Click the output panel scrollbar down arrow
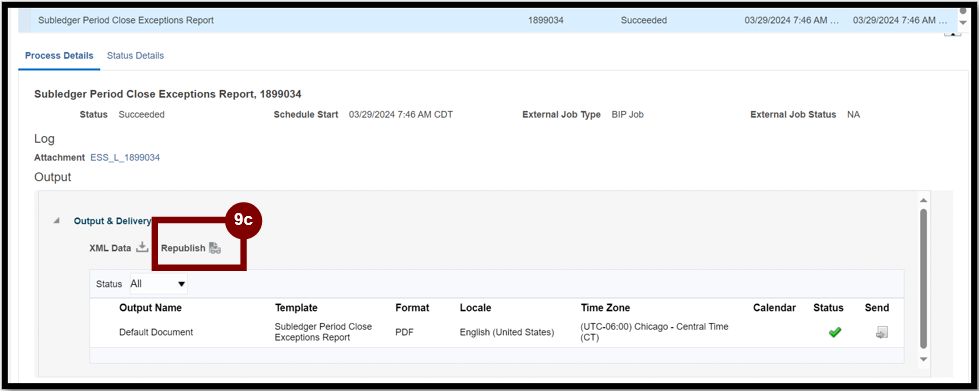 tap(923, 359)
